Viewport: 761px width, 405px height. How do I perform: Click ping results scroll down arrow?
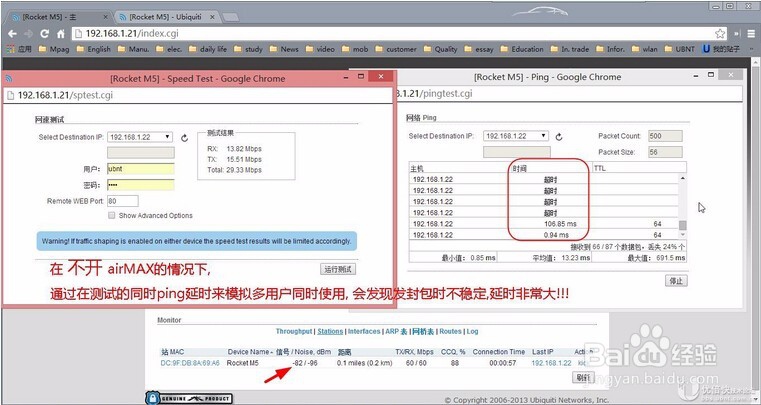tap(683, 235)
